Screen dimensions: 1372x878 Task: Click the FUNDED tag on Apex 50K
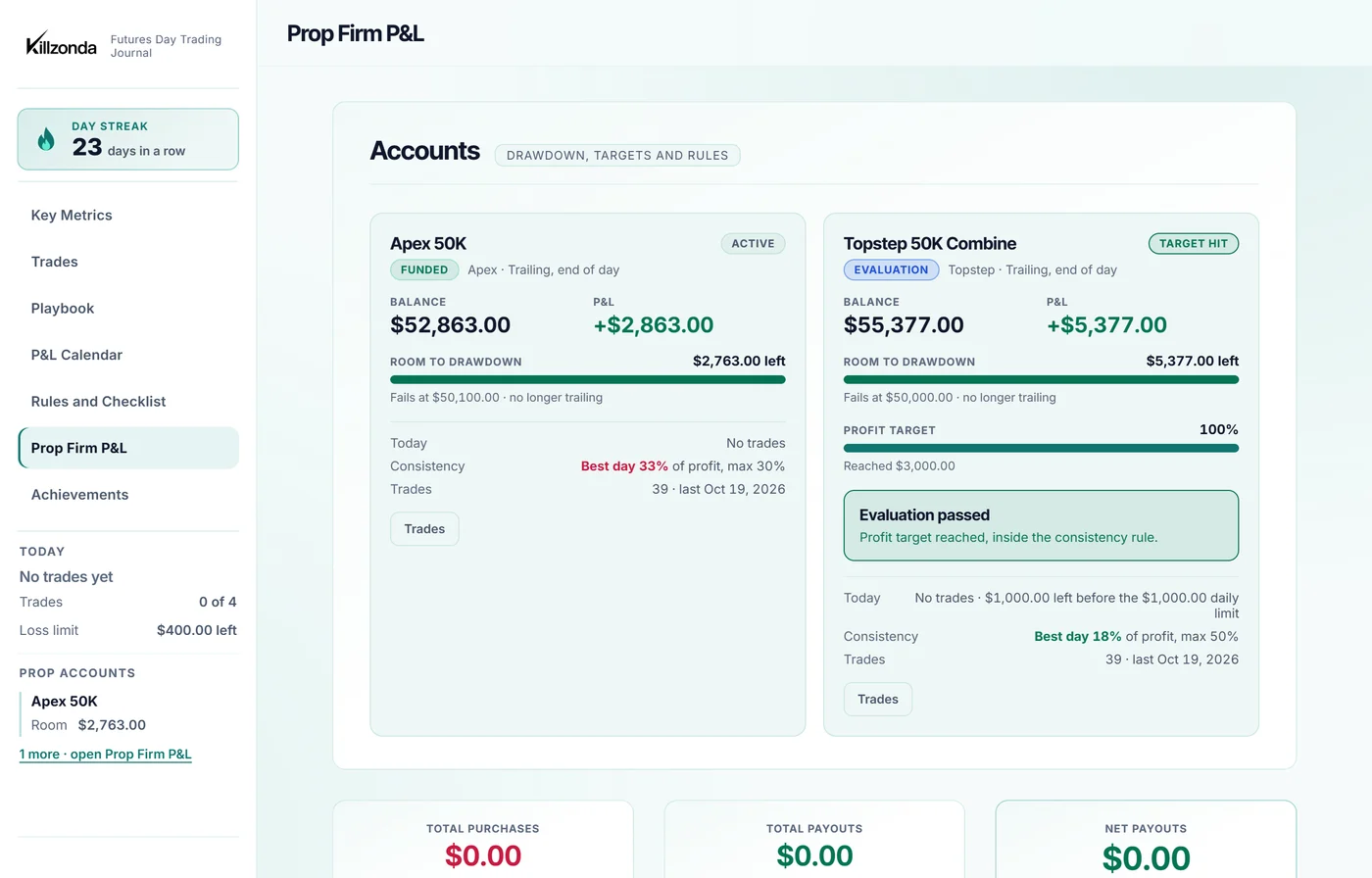424,270
